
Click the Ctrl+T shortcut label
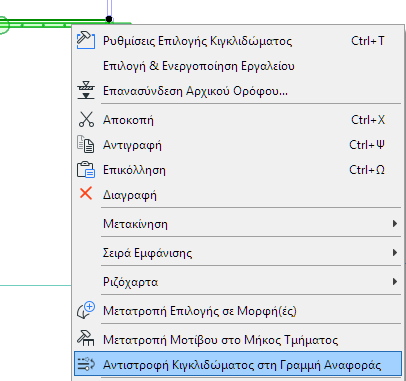[368, 41]
